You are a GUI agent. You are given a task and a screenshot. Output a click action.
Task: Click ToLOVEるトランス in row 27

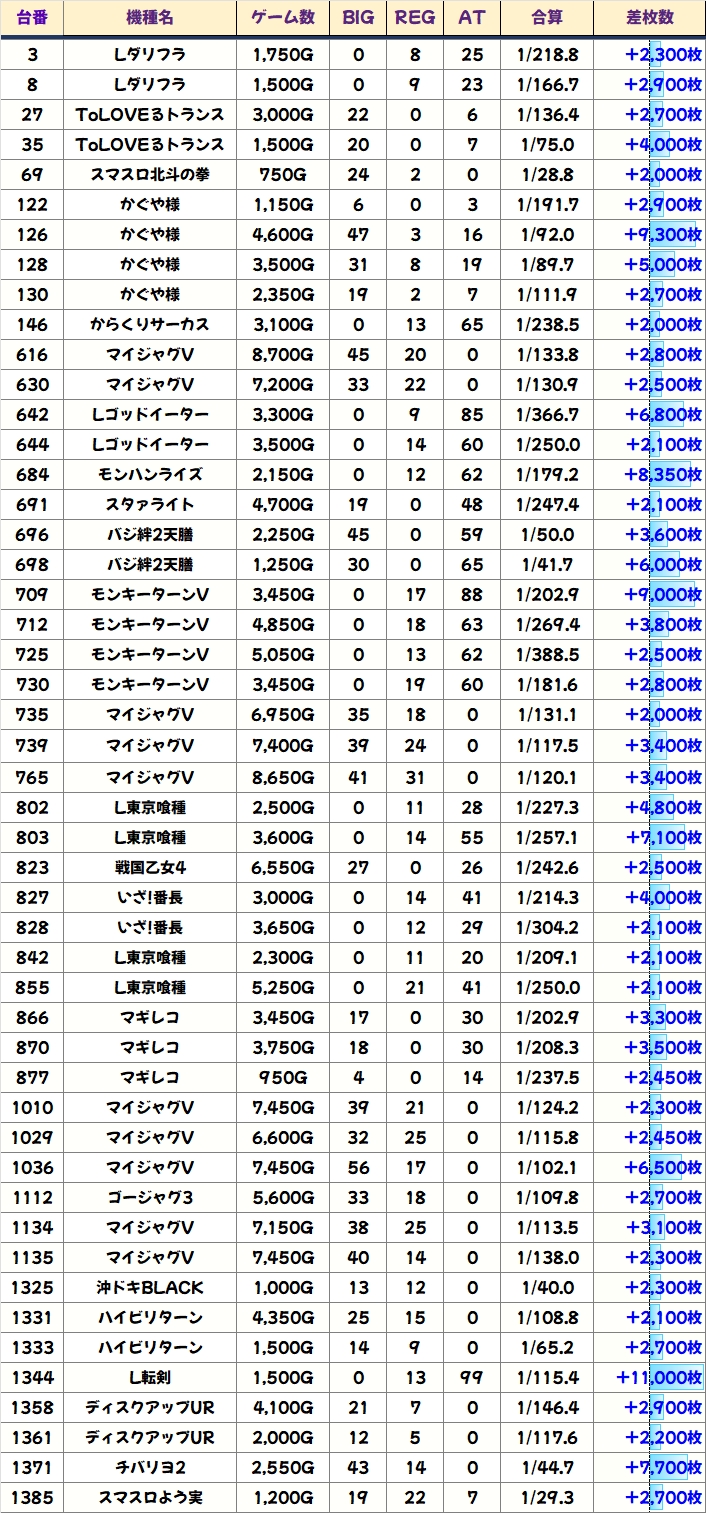click(150, 115)
